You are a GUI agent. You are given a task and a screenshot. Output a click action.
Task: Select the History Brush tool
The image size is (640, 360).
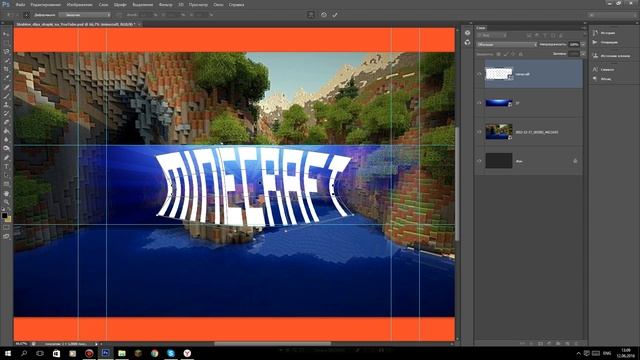(6, 113)
